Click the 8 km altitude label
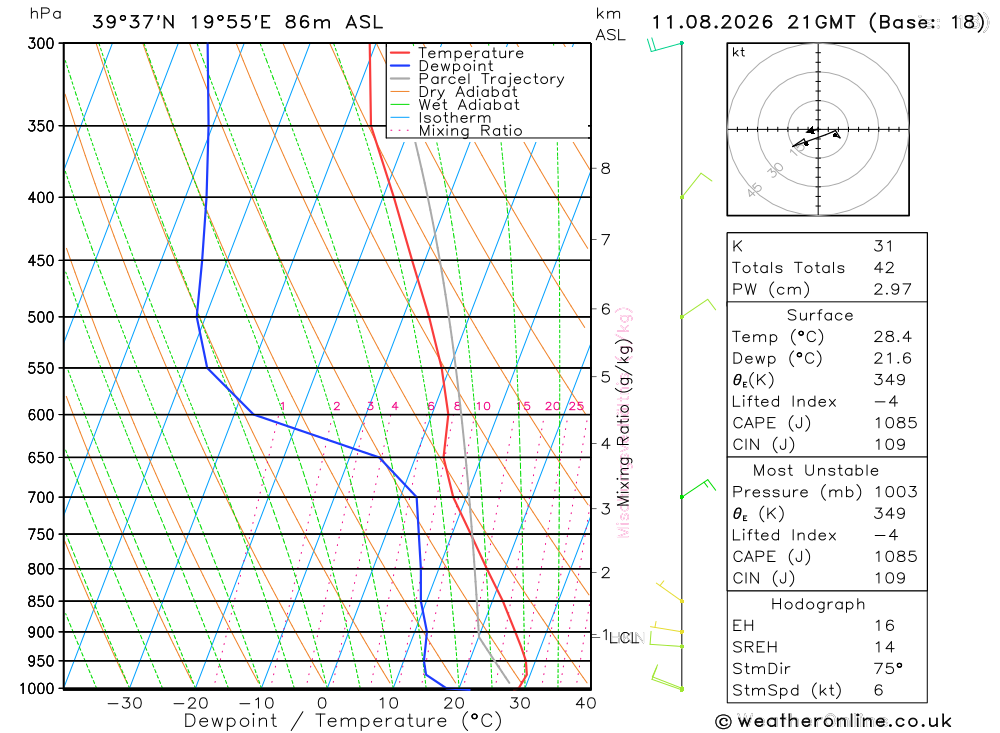Viewport: 1000px width, 733px height. [x=605, y=168]
